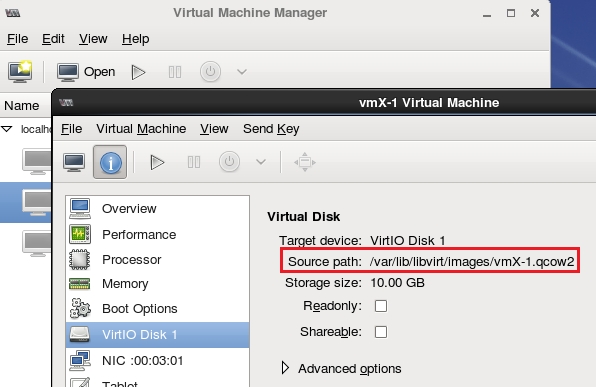Click the create new virtual machine icon
Viewport: 596px width, 387px height.
click(x=20, y=71)
